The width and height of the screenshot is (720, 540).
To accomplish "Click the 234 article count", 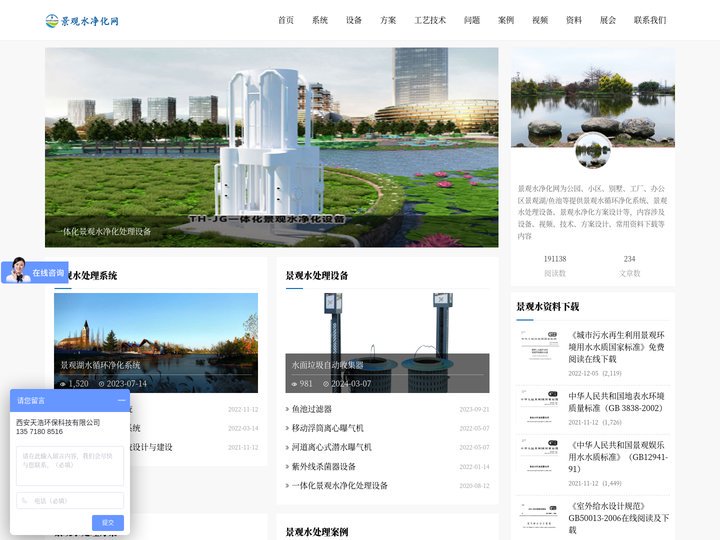I will [629, 259].
